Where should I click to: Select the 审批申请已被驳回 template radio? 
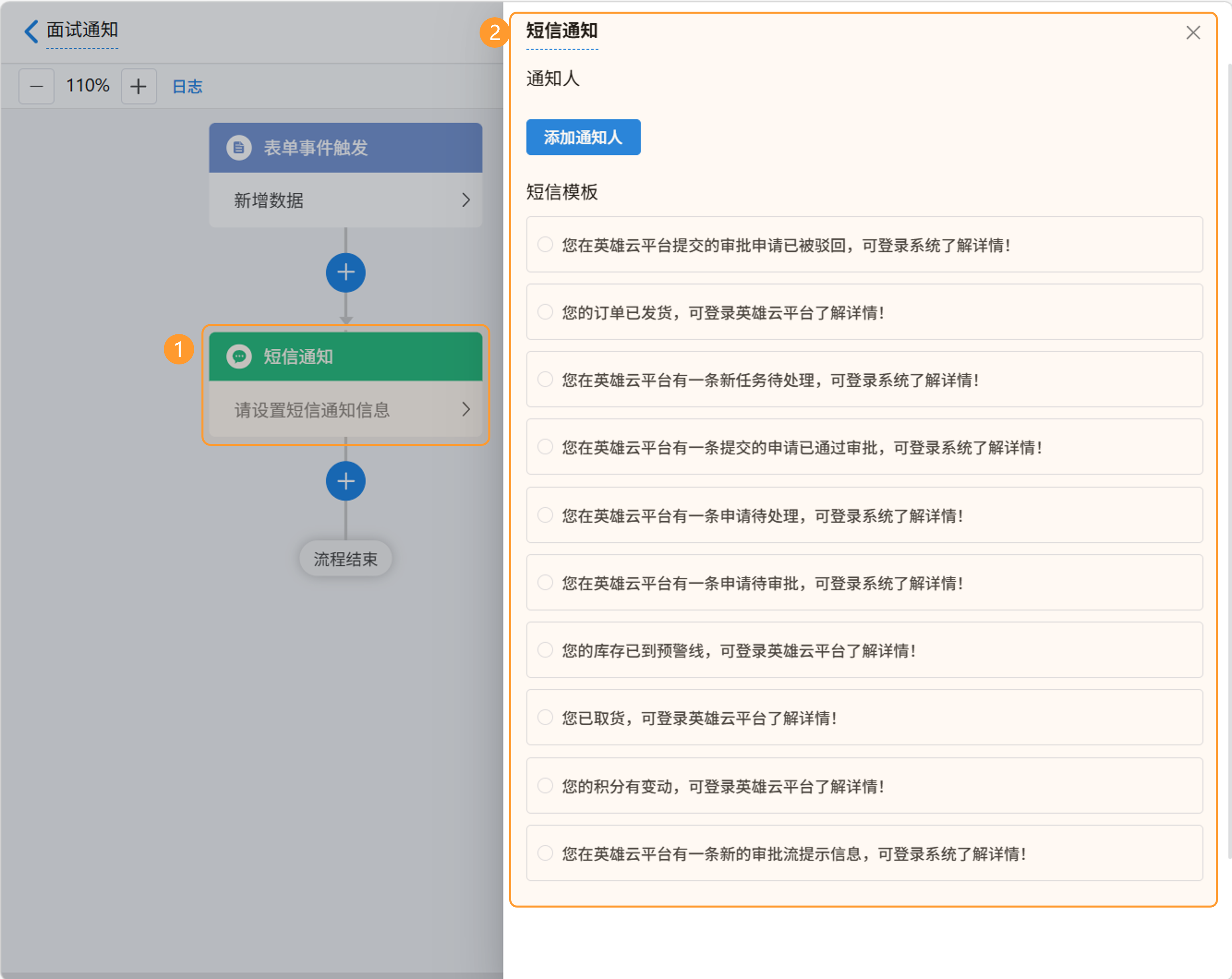tap(545, 244)
